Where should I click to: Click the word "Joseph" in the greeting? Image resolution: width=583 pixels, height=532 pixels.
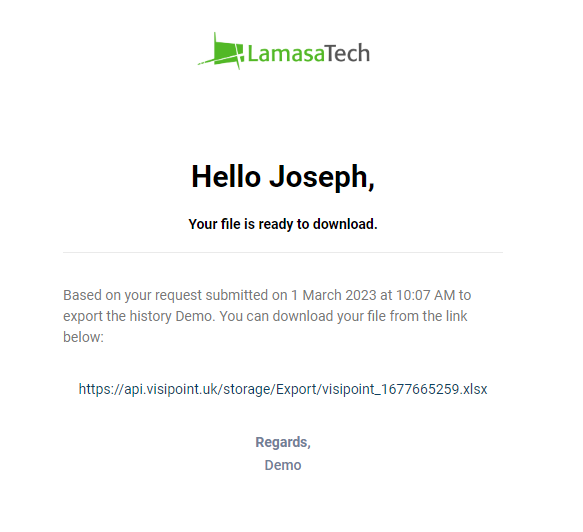[x=322, y=177]
